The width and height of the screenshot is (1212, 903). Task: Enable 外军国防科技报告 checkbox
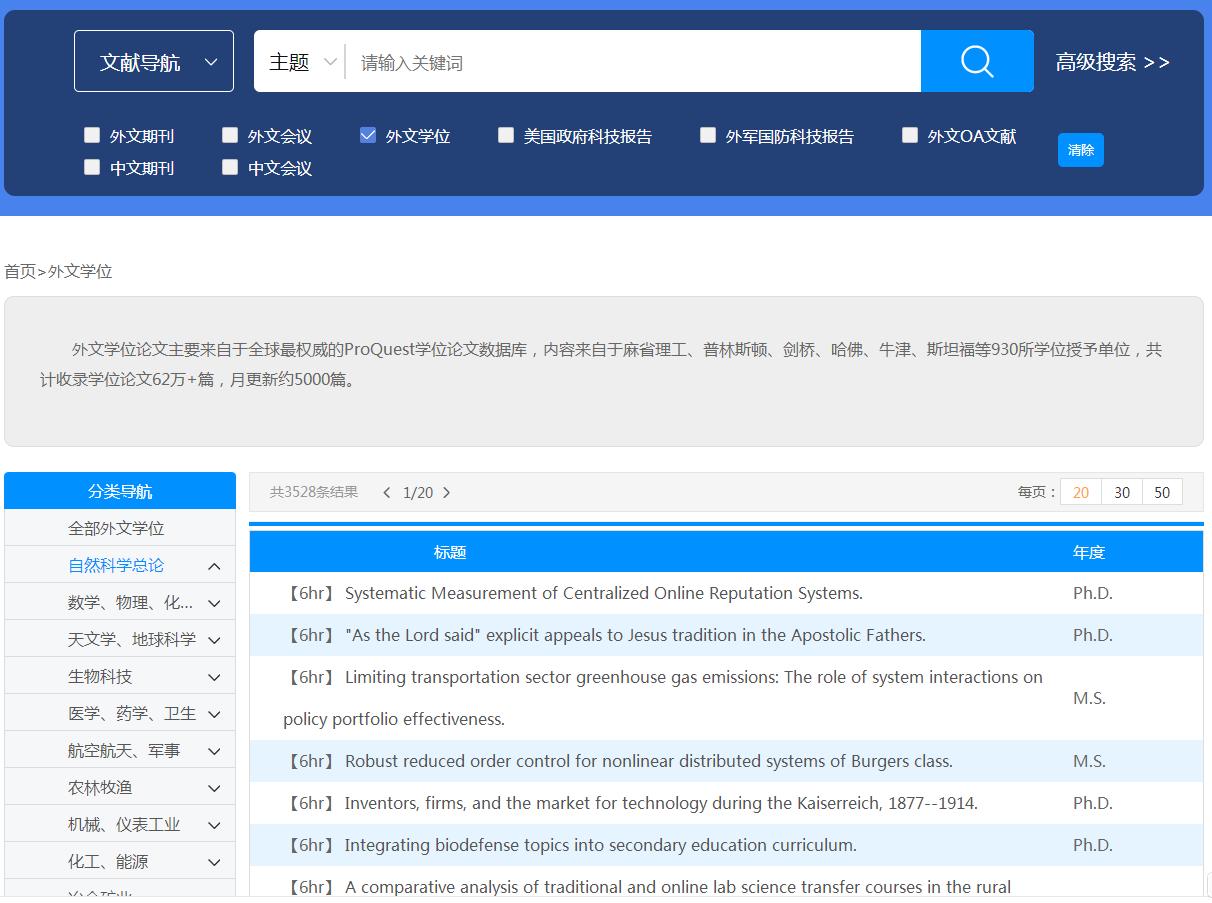point(708,135)
